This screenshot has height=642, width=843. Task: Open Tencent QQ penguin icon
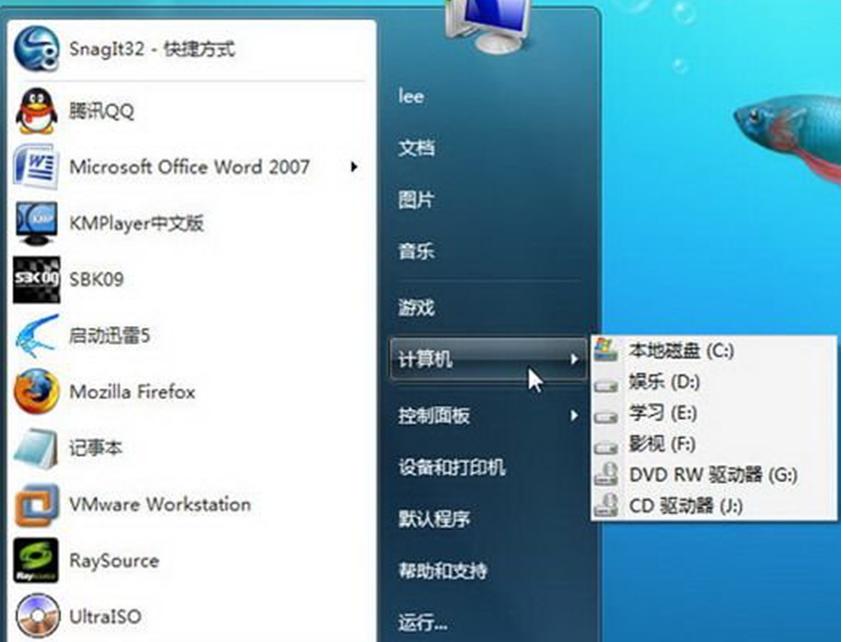pos(36,111)
